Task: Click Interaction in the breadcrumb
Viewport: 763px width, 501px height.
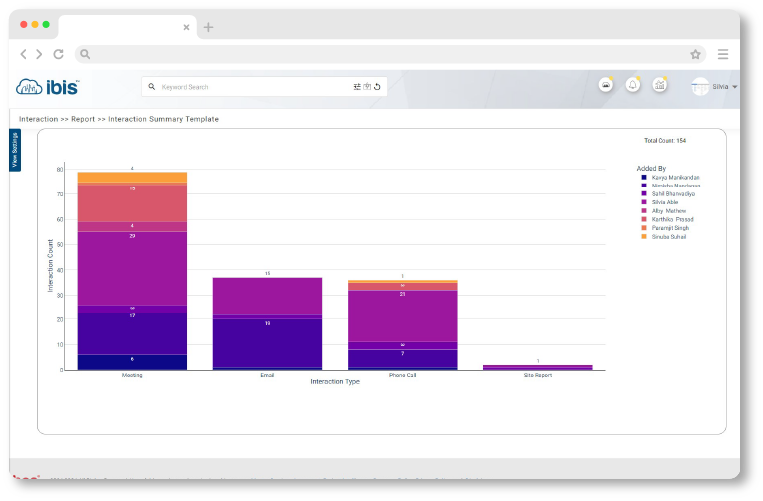Action: pyautogui.click(x=38, y=119)
